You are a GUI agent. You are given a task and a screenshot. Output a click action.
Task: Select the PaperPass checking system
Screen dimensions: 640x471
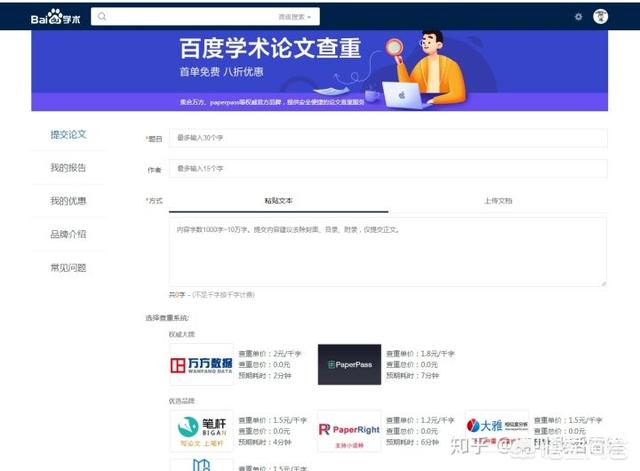point(349,364)
